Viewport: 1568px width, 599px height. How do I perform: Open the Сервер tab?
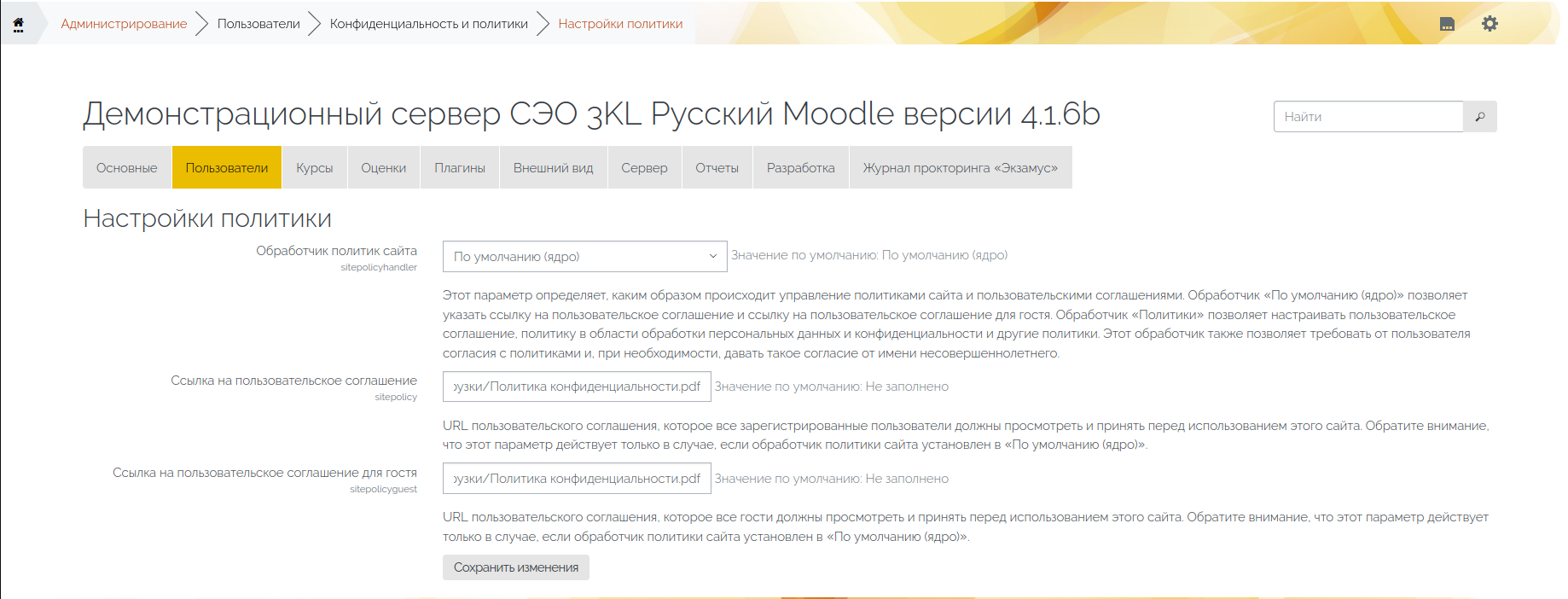pyautogui.click(x=644, y=167)
